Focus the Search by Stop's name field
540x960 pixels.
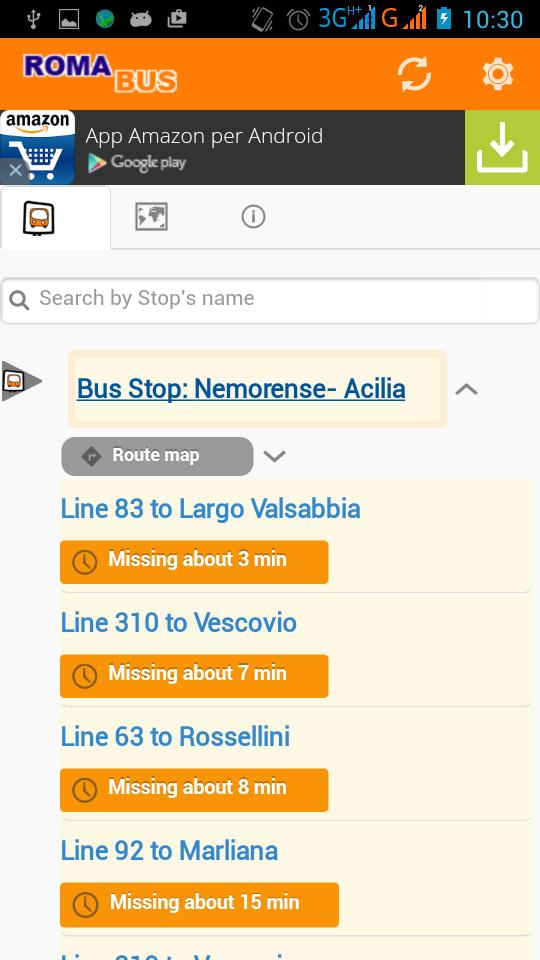point(270,301)
